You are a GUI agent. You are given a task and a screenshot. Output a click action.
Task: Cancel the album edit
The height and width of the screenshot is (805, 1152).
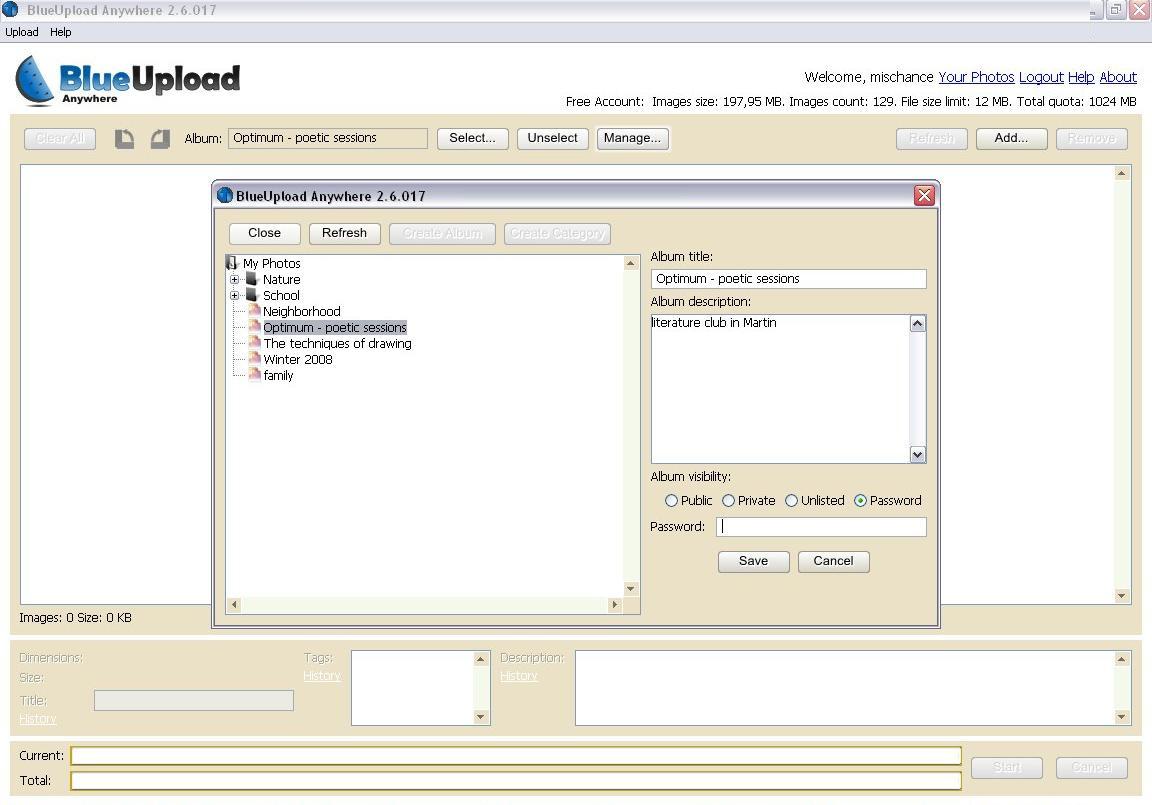833,561
